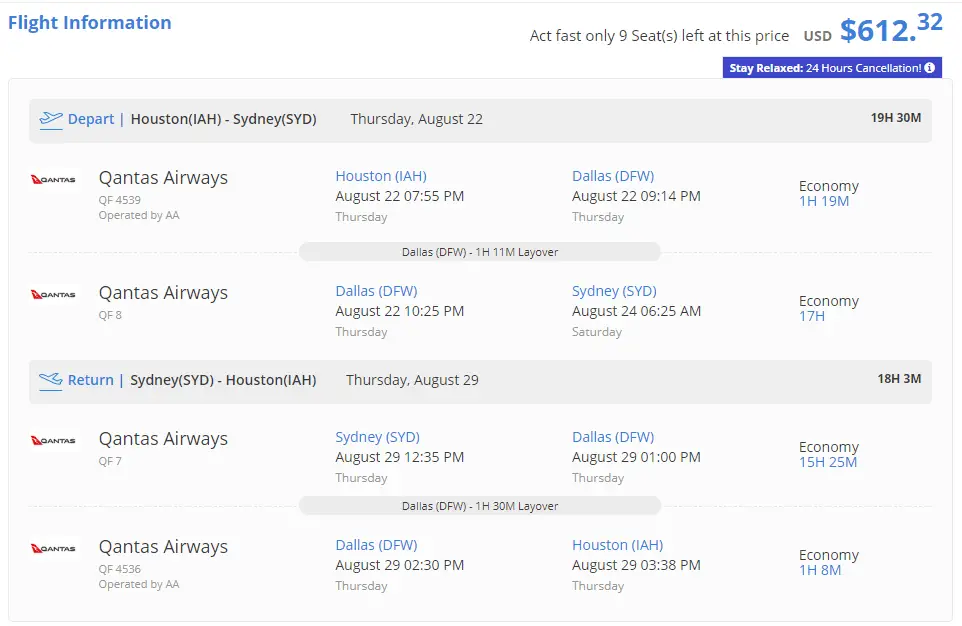
Task: Click the Dallas (DFW) 1H 30M Layover pill
Action: click(480, 506)
